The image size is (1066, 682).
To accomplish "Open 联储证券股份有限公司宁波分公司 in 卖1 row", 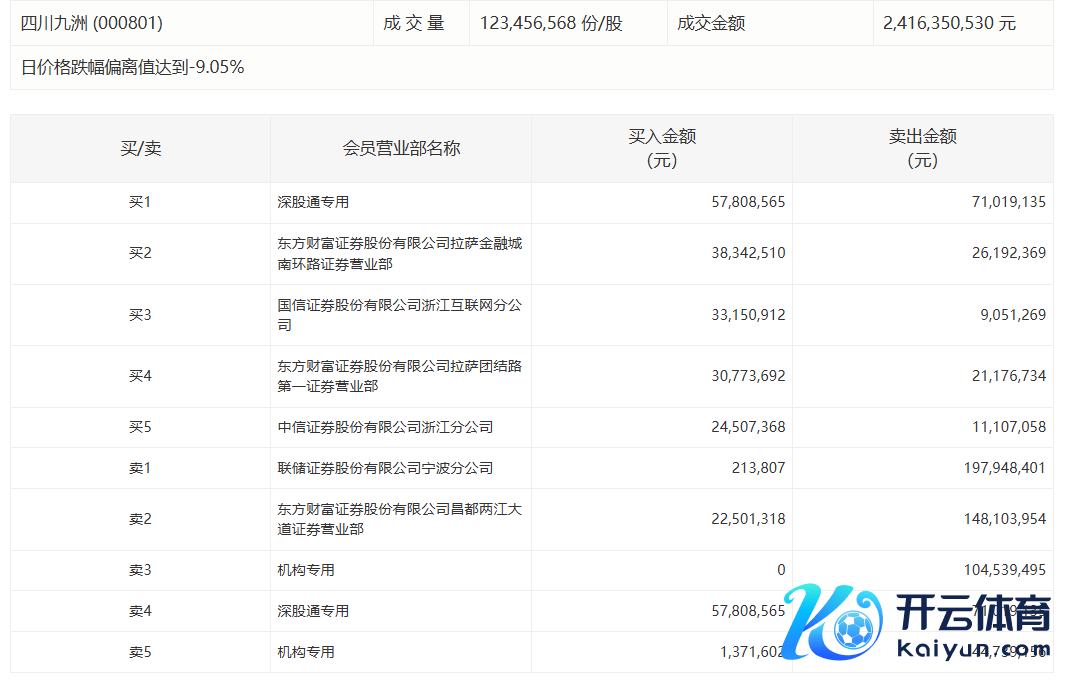I will (385, 468).
